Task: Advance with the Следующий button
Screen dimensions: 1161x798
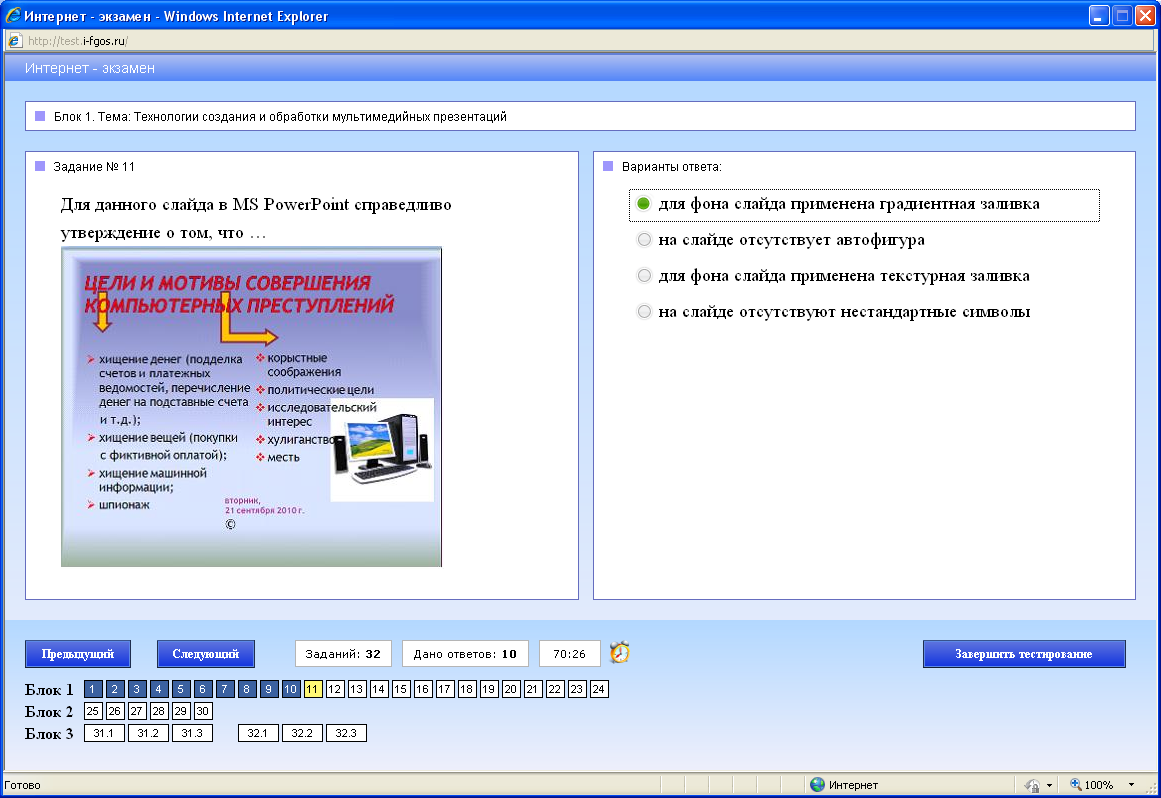Action: 206,654
